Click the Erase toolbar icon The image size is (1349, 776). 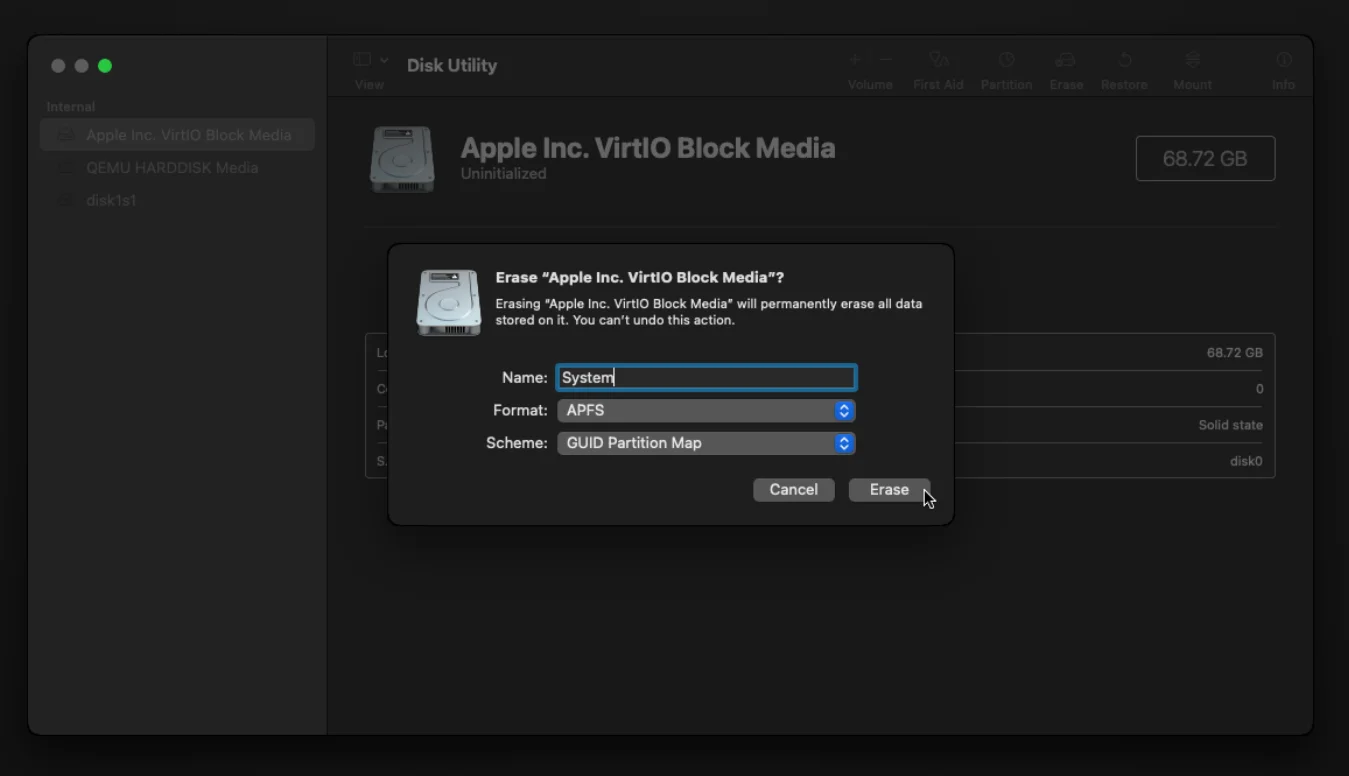point(1066,60)
